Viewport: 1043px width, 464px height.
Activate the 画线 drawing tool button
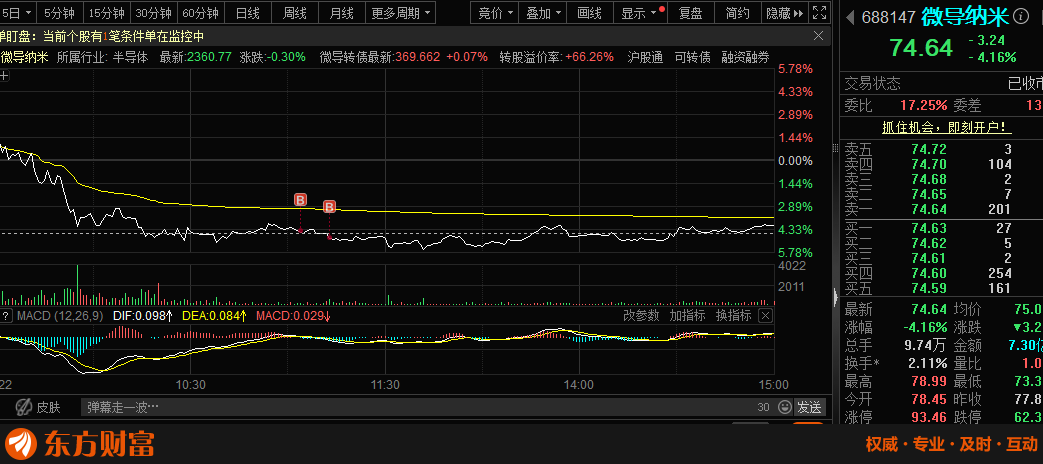pos(590,13)
